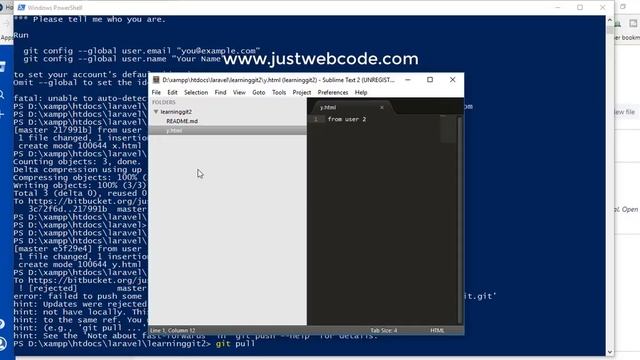Click restore button of browser window behind
This screenshot has height=360, width=640.
coord(623,7)
